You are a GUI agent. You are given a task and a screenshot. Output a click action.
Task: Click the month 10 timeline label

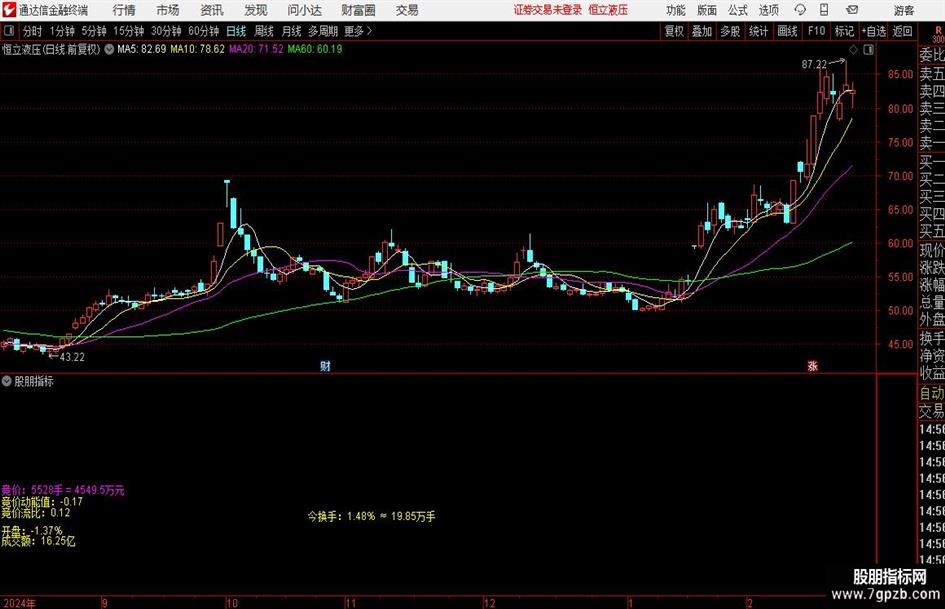click(x=232, y=603)
